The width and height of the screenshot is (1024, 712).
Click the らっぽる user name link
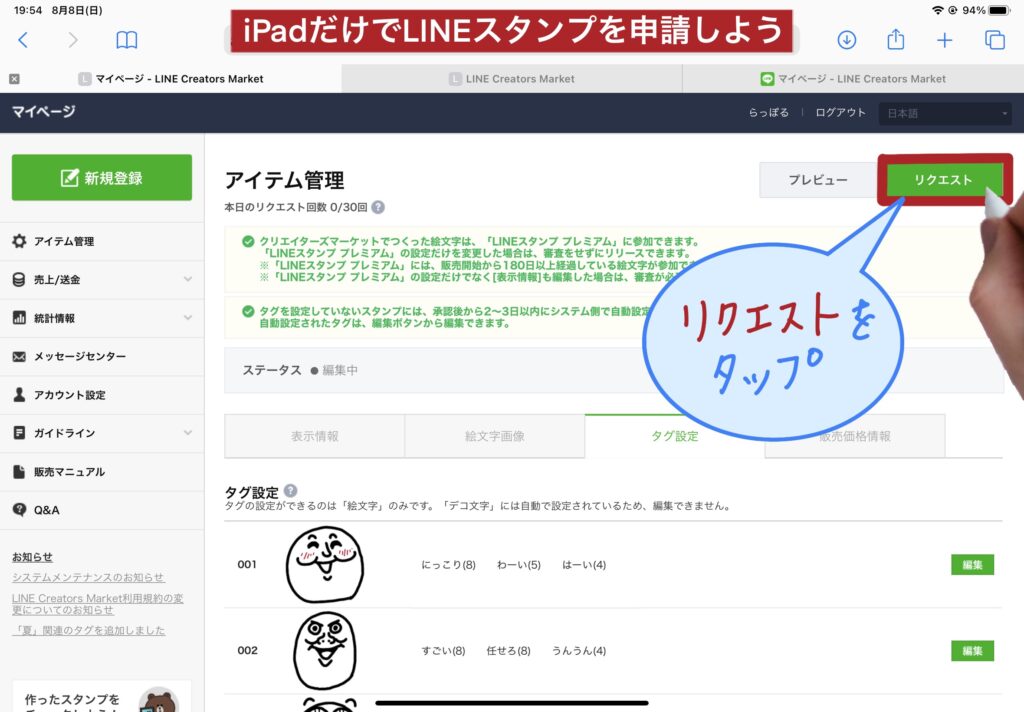[x=769, y=112]
